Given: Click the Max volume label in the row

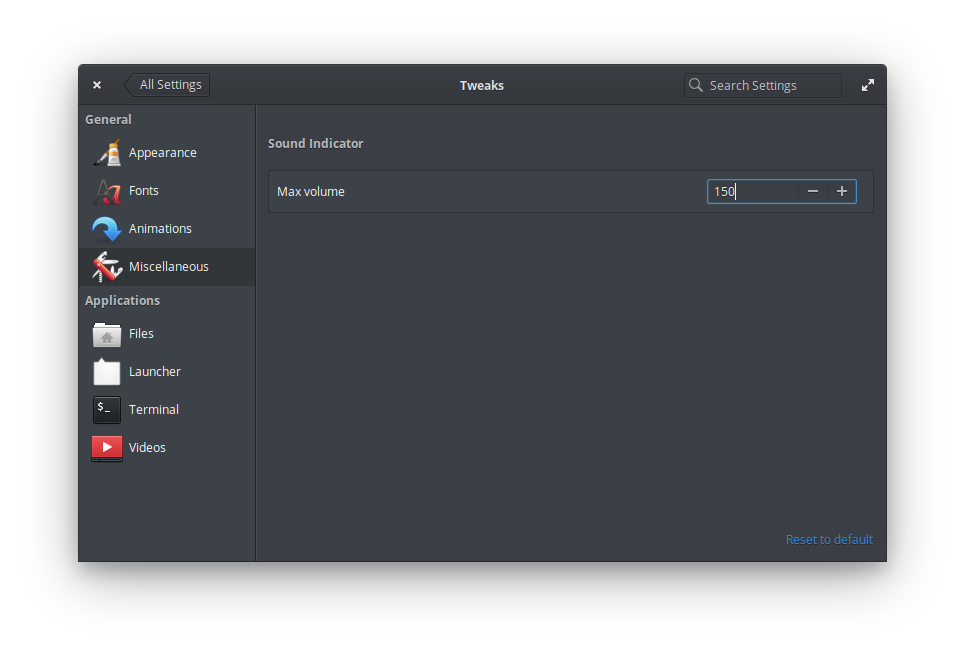Looking at the screenshot, I should [311, 192].
